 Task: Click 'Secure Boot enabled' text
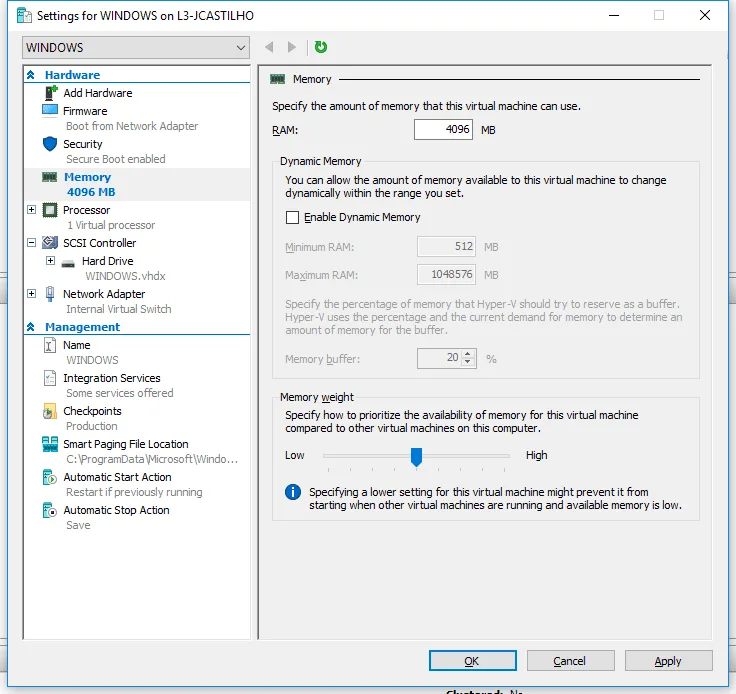tap(115, 159)
